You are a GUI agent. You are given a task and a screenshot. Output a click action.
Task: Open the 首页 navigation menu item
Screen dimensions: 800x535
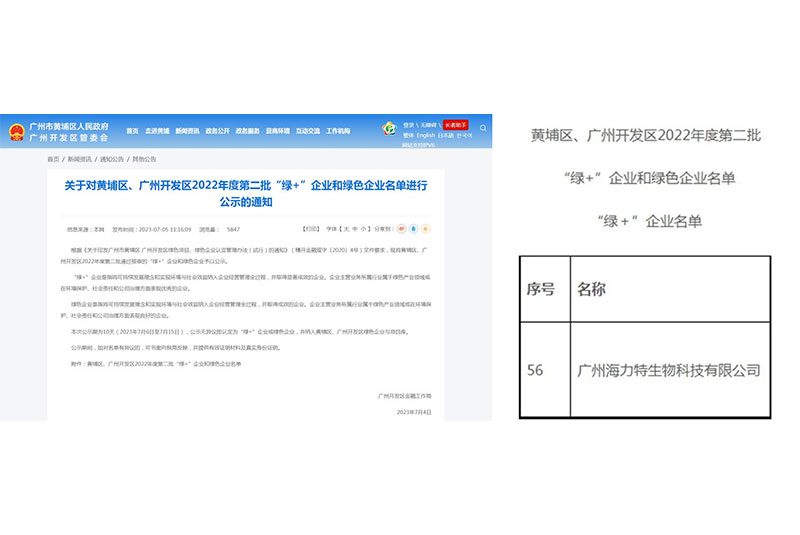point(132,131)
